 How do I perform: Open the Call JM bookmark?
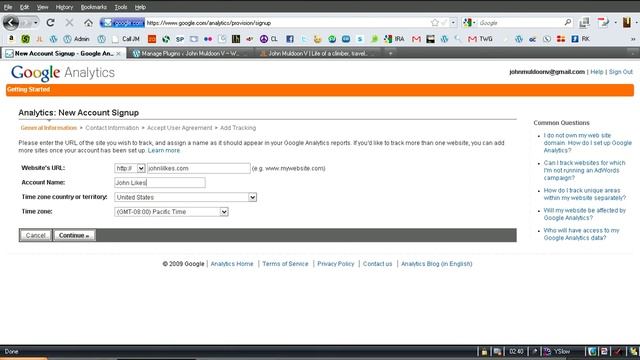point(126,39)
